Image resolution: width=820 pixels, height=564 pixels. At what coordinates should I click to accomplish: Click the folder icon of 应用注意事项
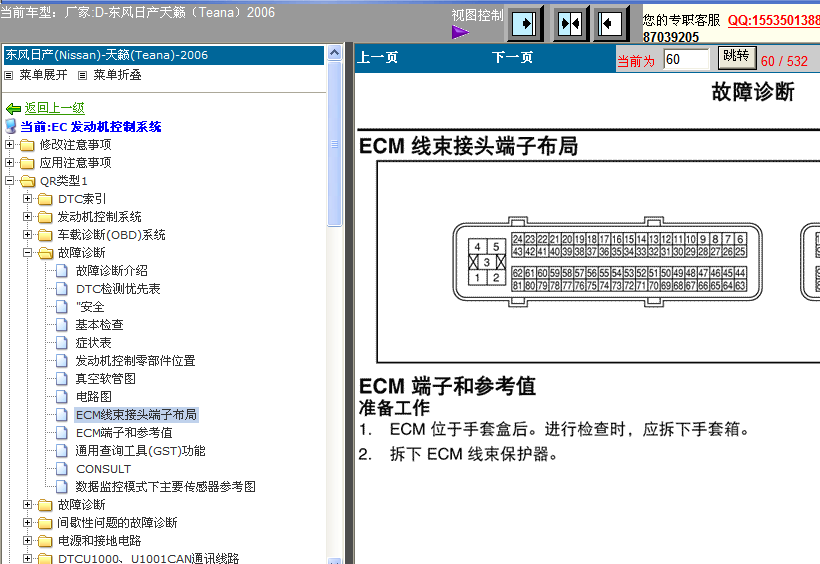coord(27,163)
